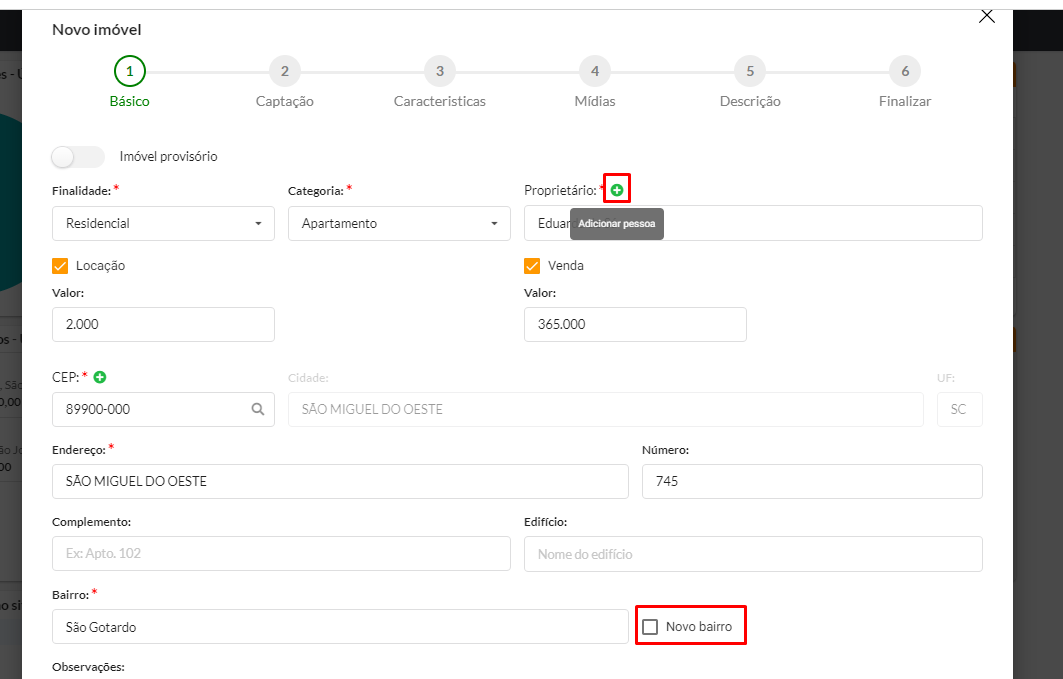Click the green plus icon next to CEP
This screenshot has height=679, width=1063.
(x=100, y=377)
